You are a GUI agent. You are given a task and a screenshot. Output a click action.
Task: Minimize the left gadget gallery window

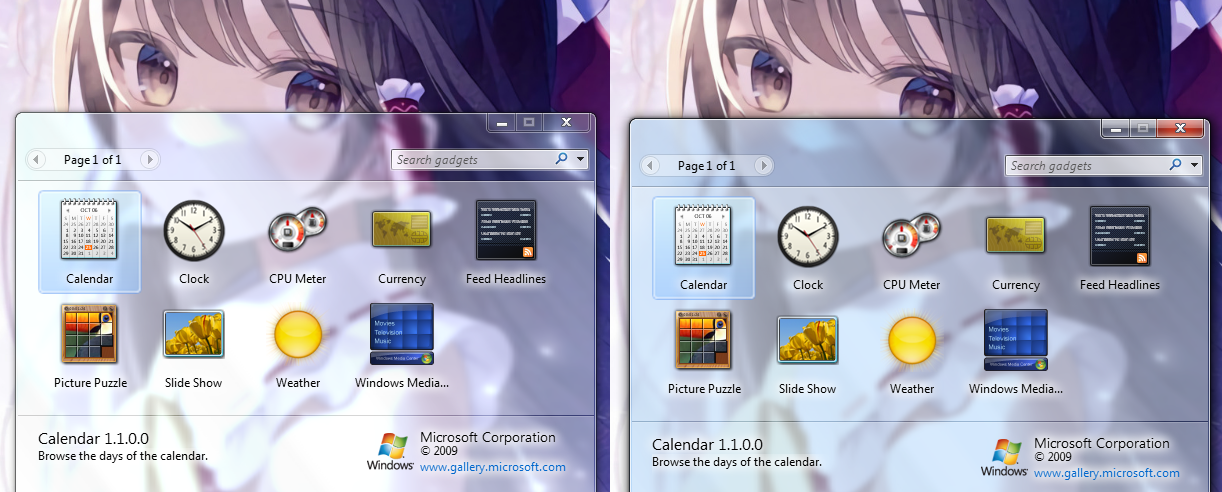point(501,122)
